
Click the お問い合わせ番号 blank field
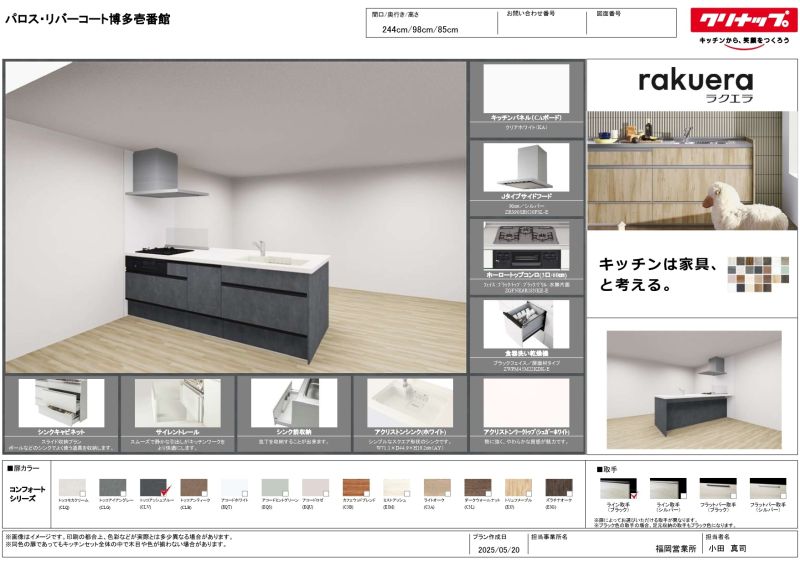tap(542, 28)
